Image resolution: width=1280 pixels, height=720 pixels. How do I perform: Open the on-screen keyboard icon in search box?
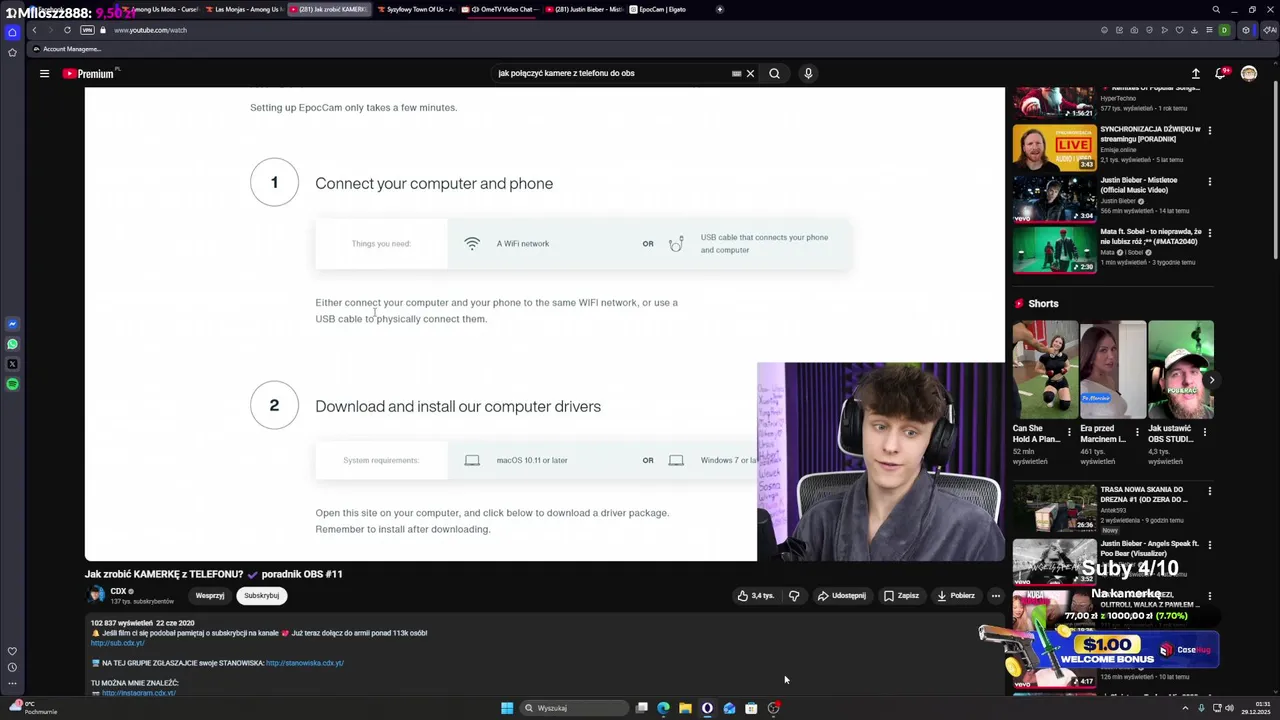736,73
